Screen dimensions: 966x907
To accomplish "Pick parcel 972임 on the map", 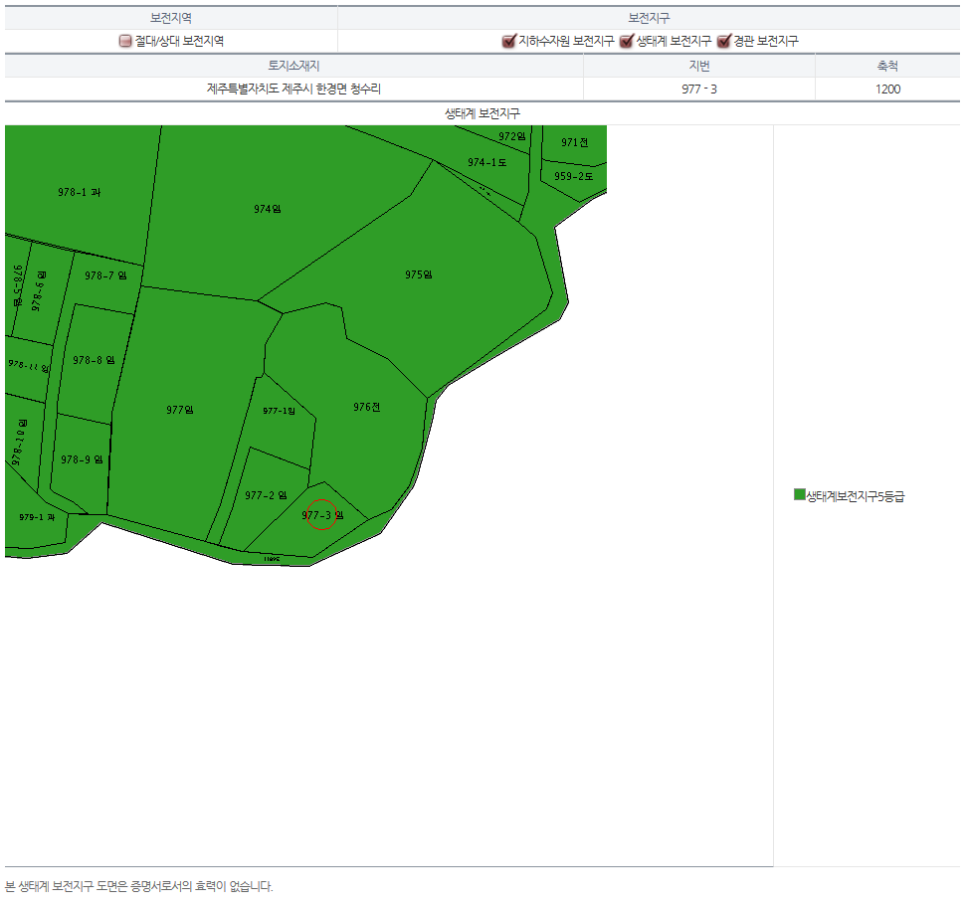I will pos(512,136).
